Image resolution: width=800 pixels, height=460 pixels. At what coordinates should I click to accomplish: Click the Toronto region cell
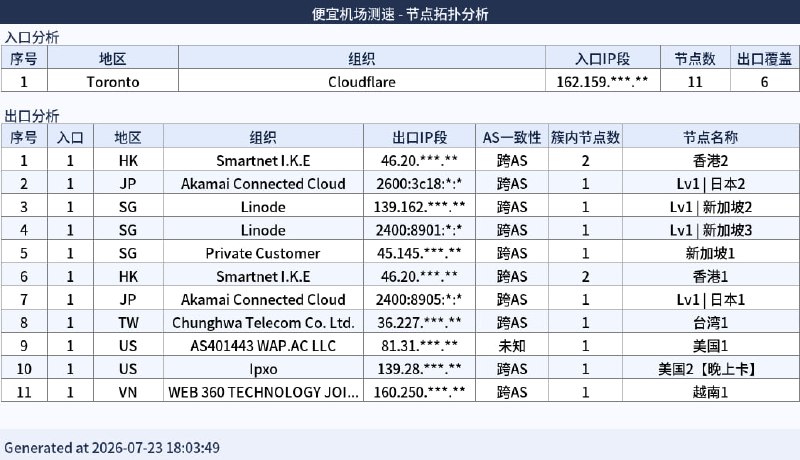(113, 82)
